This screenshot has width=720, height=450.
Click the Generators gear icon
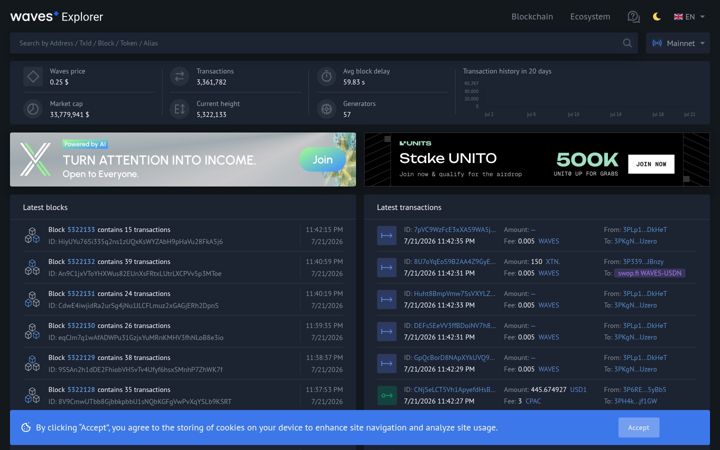(x=326, y=109)
